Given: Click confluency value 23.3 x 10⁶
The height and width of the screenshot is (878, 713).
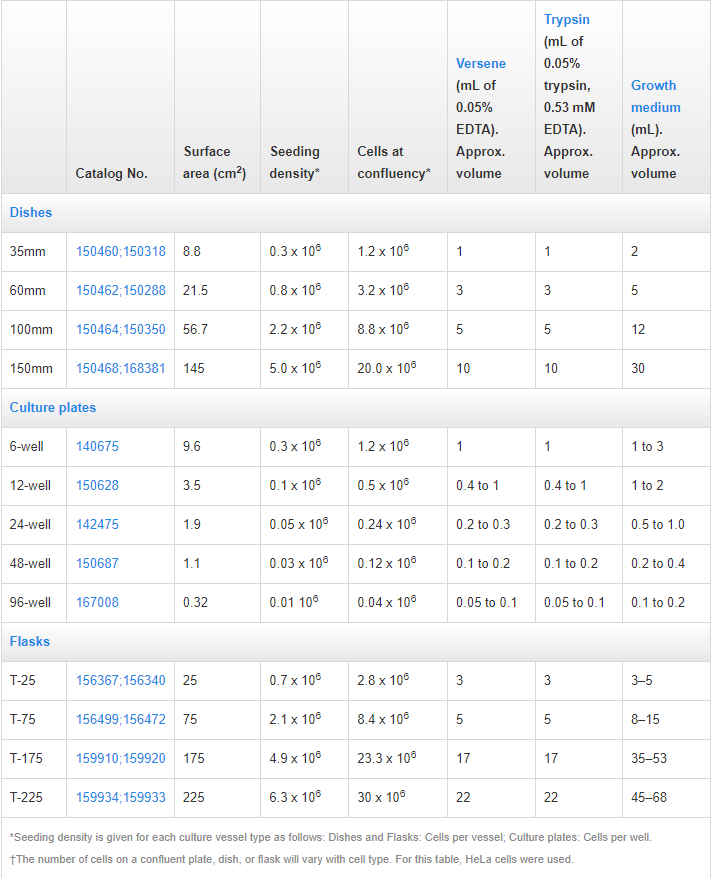Looking at the screenshot, I should pyautogui.click(x=387, y=758).
